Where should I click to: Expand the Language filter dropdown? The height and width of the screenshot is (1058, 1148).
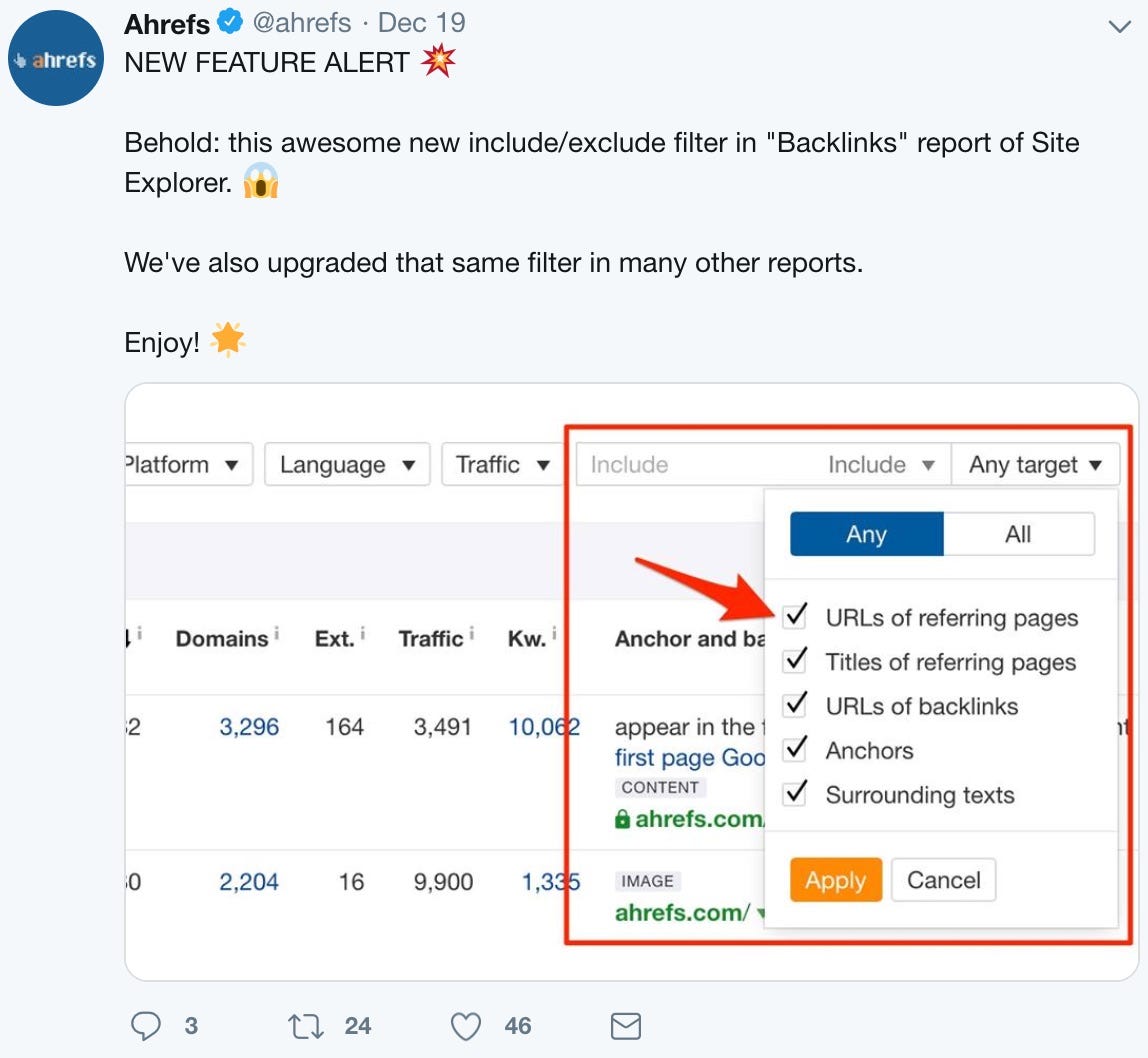tap(346, 465)
